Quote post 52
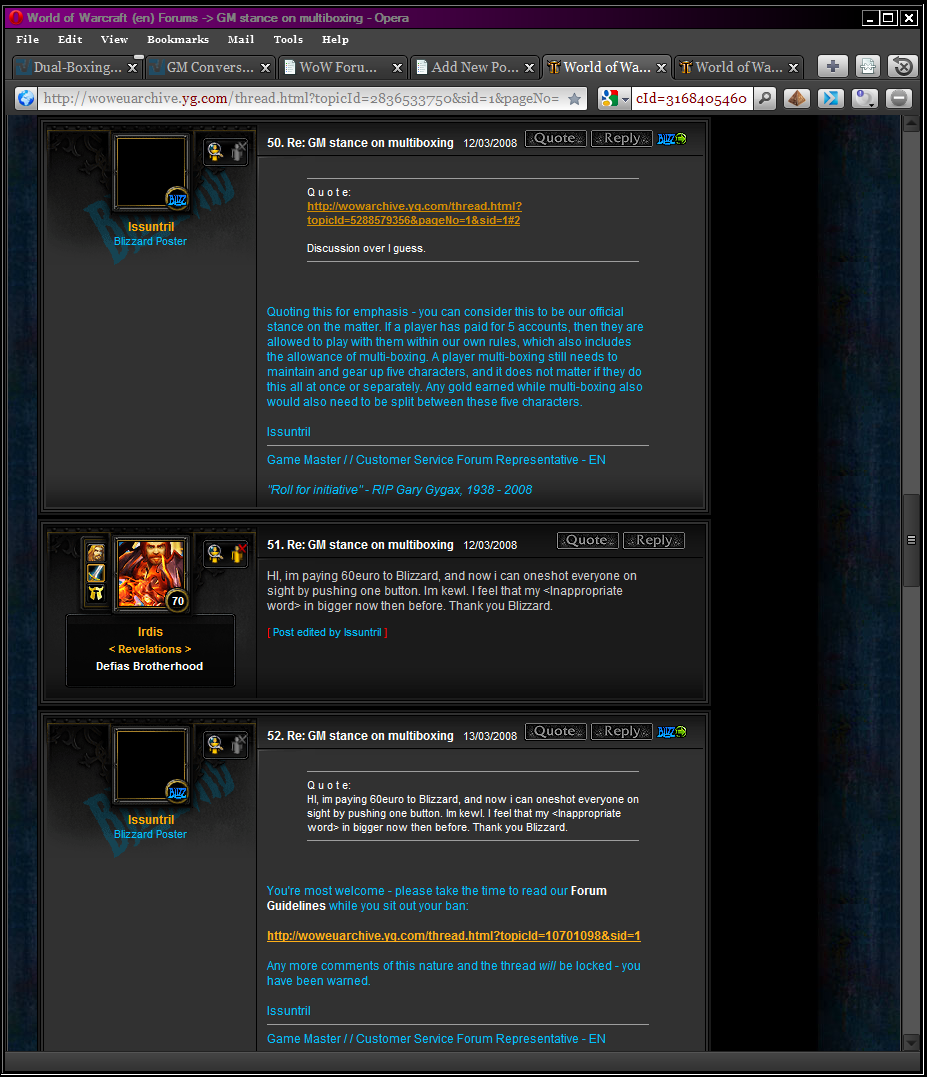This screenshot has width=927, height=1077. (556, 731)
